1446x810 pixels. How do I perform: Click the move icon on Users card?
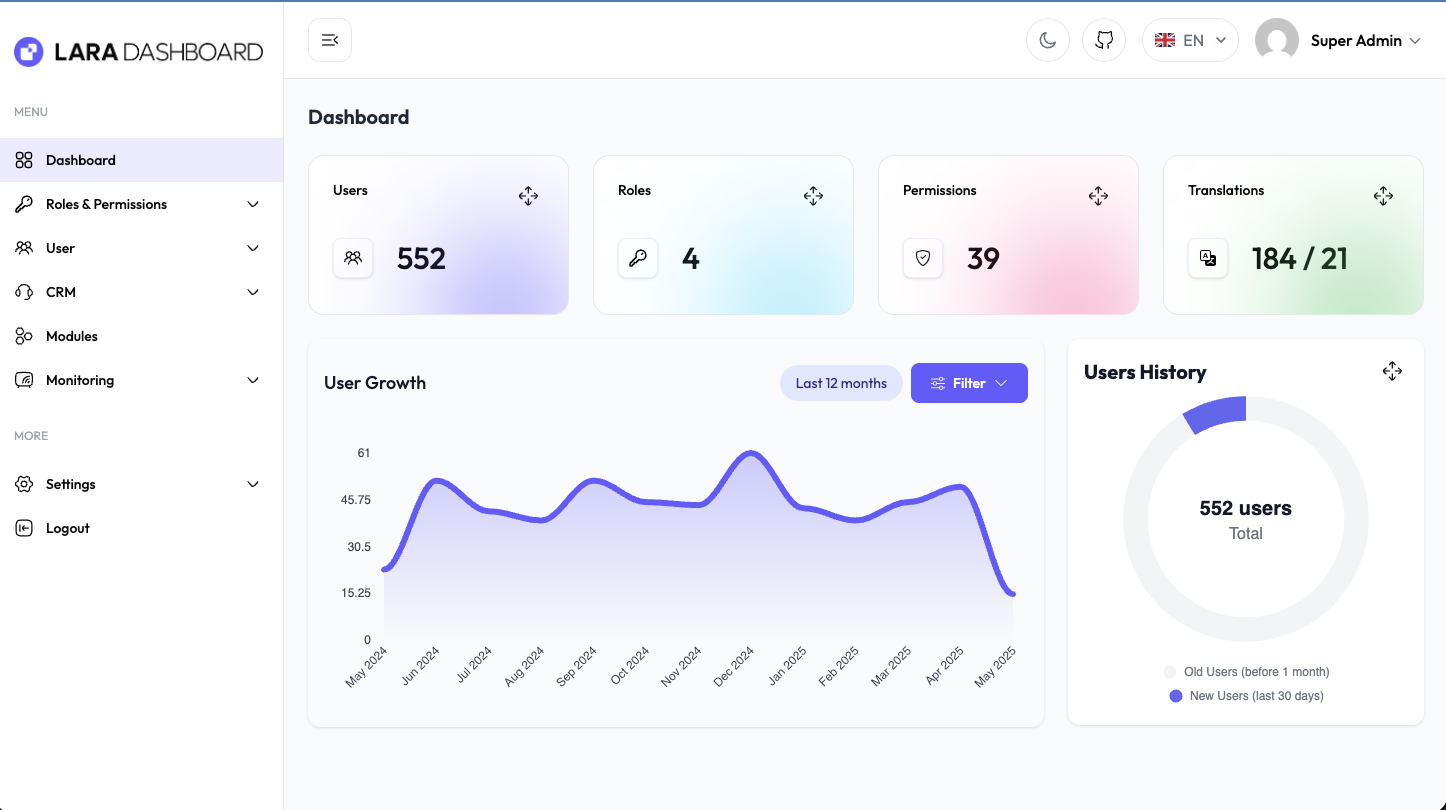click(528, 196)
